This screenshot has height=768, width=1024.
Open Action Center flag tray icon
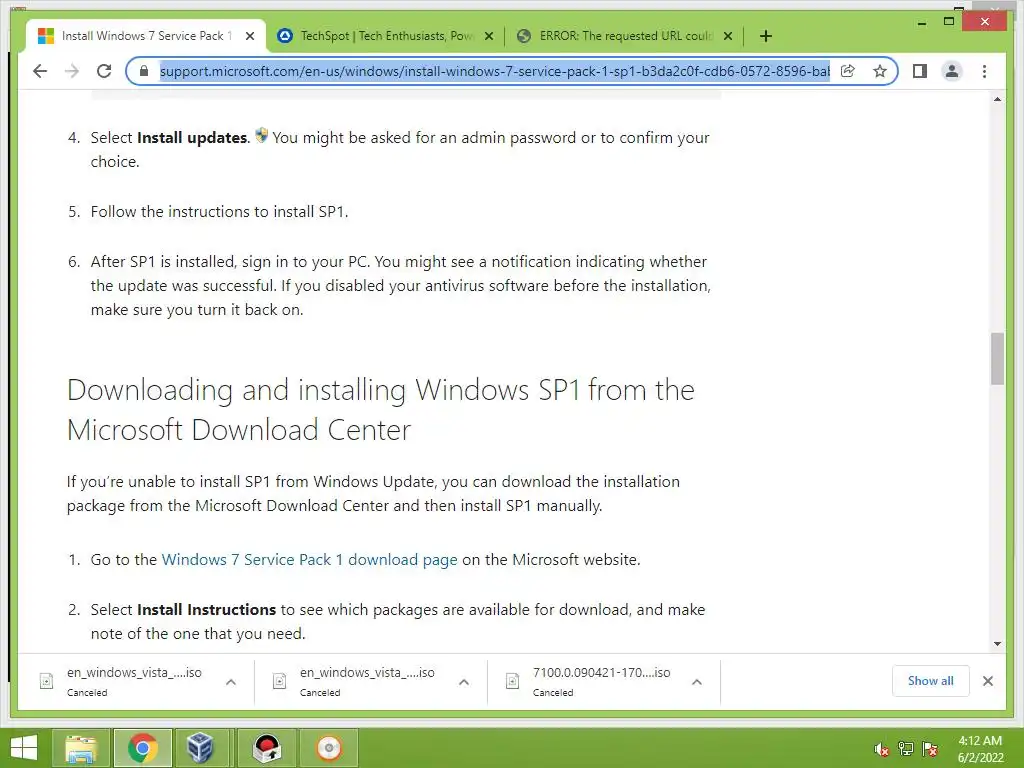(930, 749)
